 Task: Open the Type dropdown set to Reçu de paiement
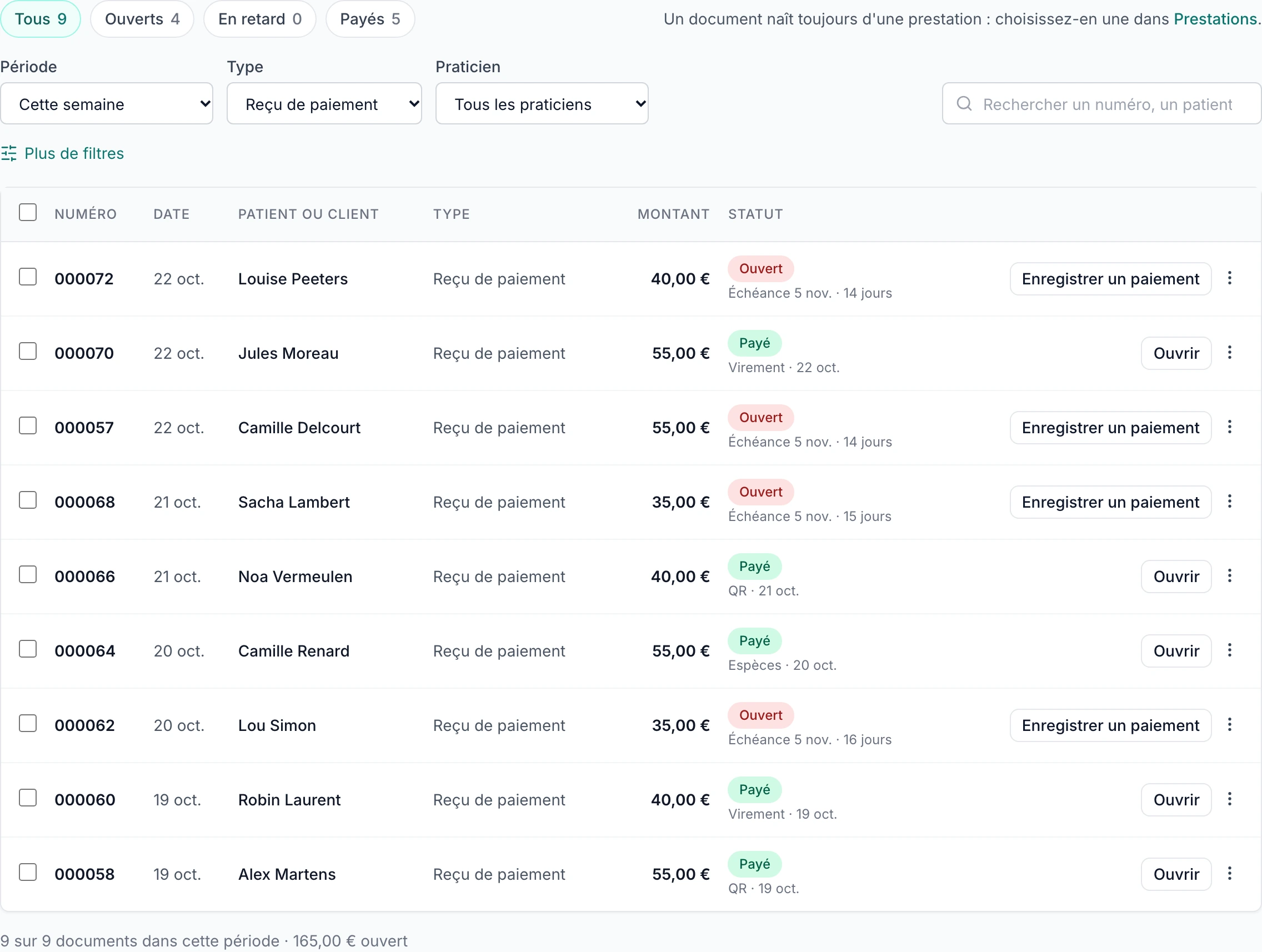coord(324,104)
